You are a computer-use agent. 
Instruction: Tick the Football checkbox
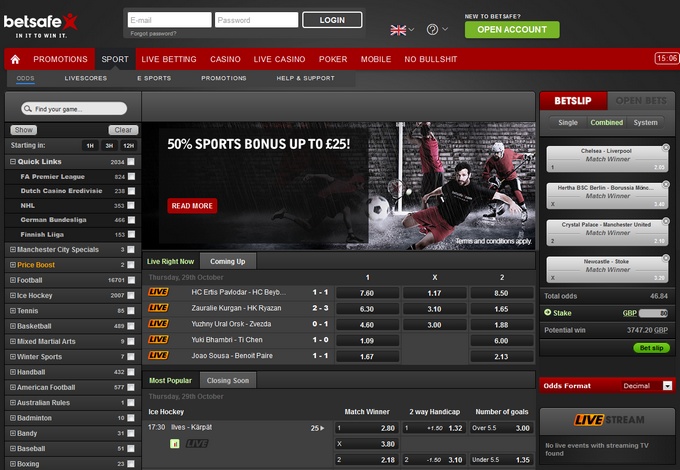[131, 280]
